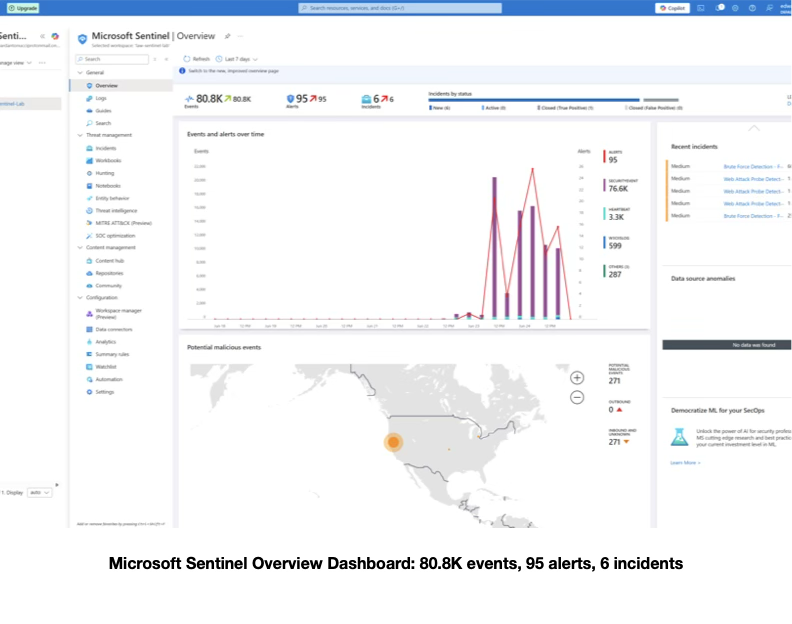
Task: Open Incidents in Threat management
Action: click(x=106, y=148)
